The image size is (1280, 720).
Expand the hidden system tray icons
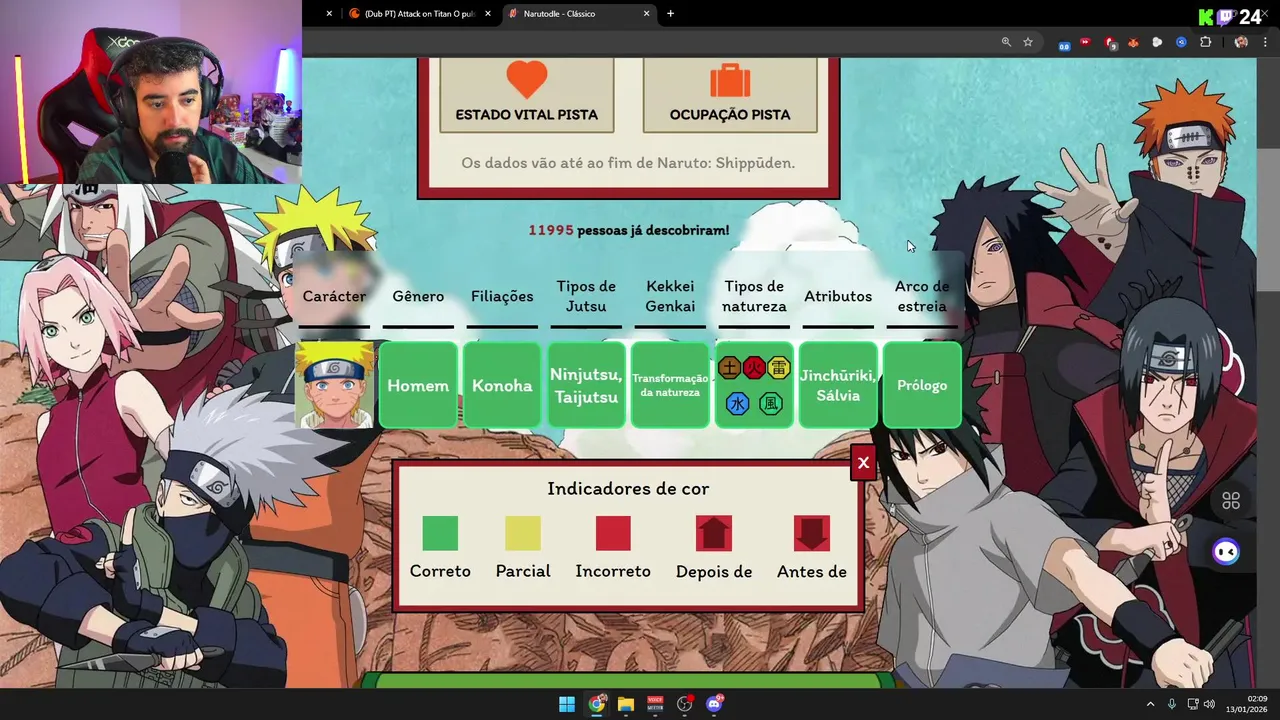1150,704
